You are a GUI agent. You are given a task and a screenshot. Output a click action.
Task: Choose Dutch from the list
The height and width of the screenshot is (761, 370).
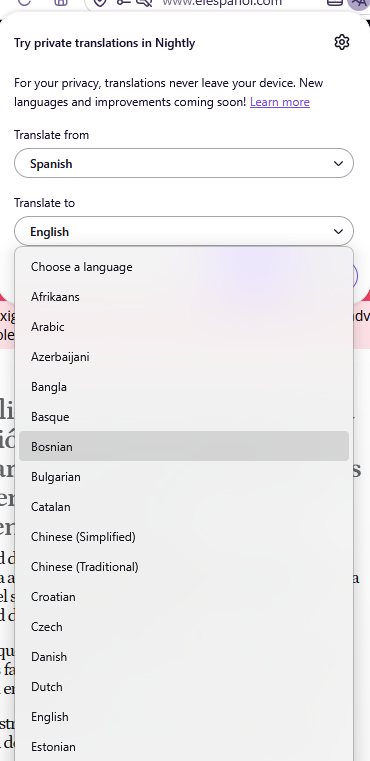pos(184,687)
